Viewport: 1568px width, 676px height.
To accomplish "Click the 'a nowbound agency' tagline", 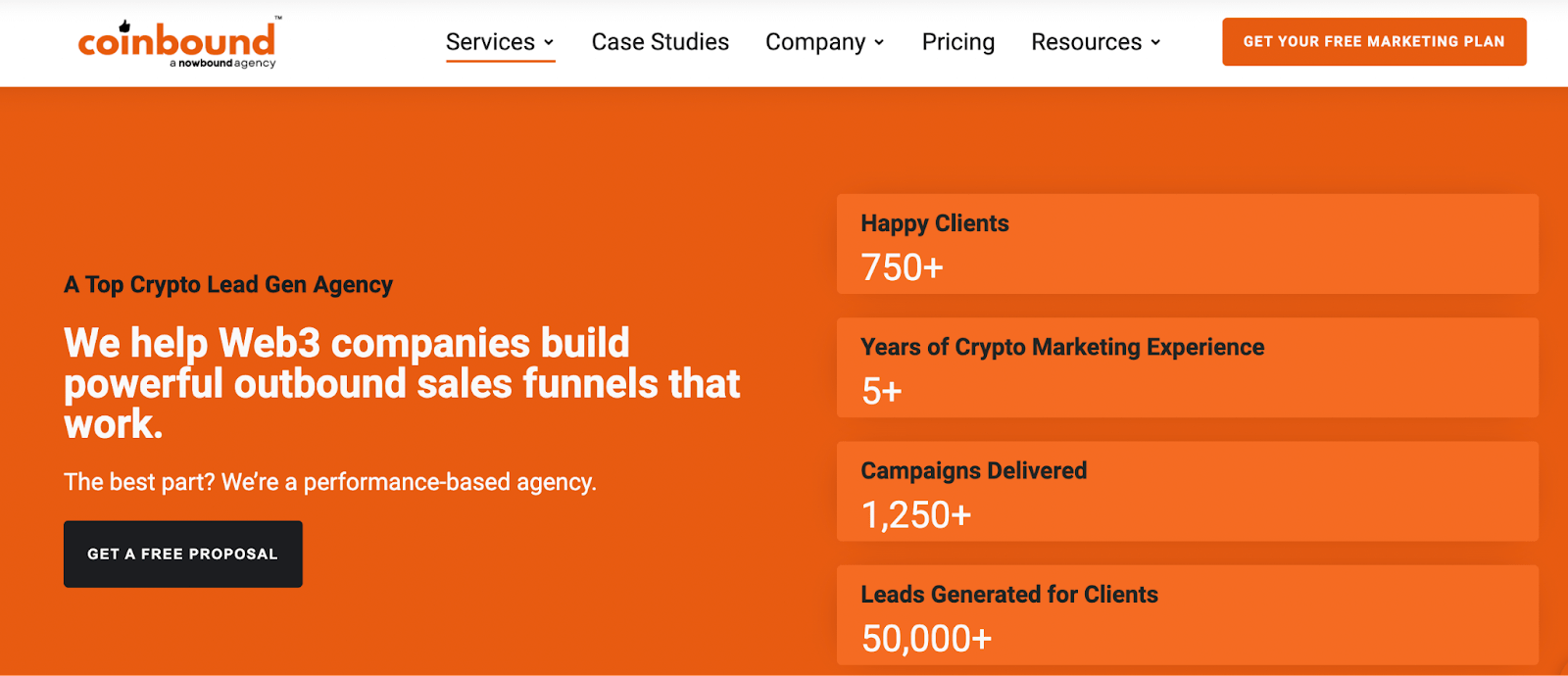I will click(222, 64).
